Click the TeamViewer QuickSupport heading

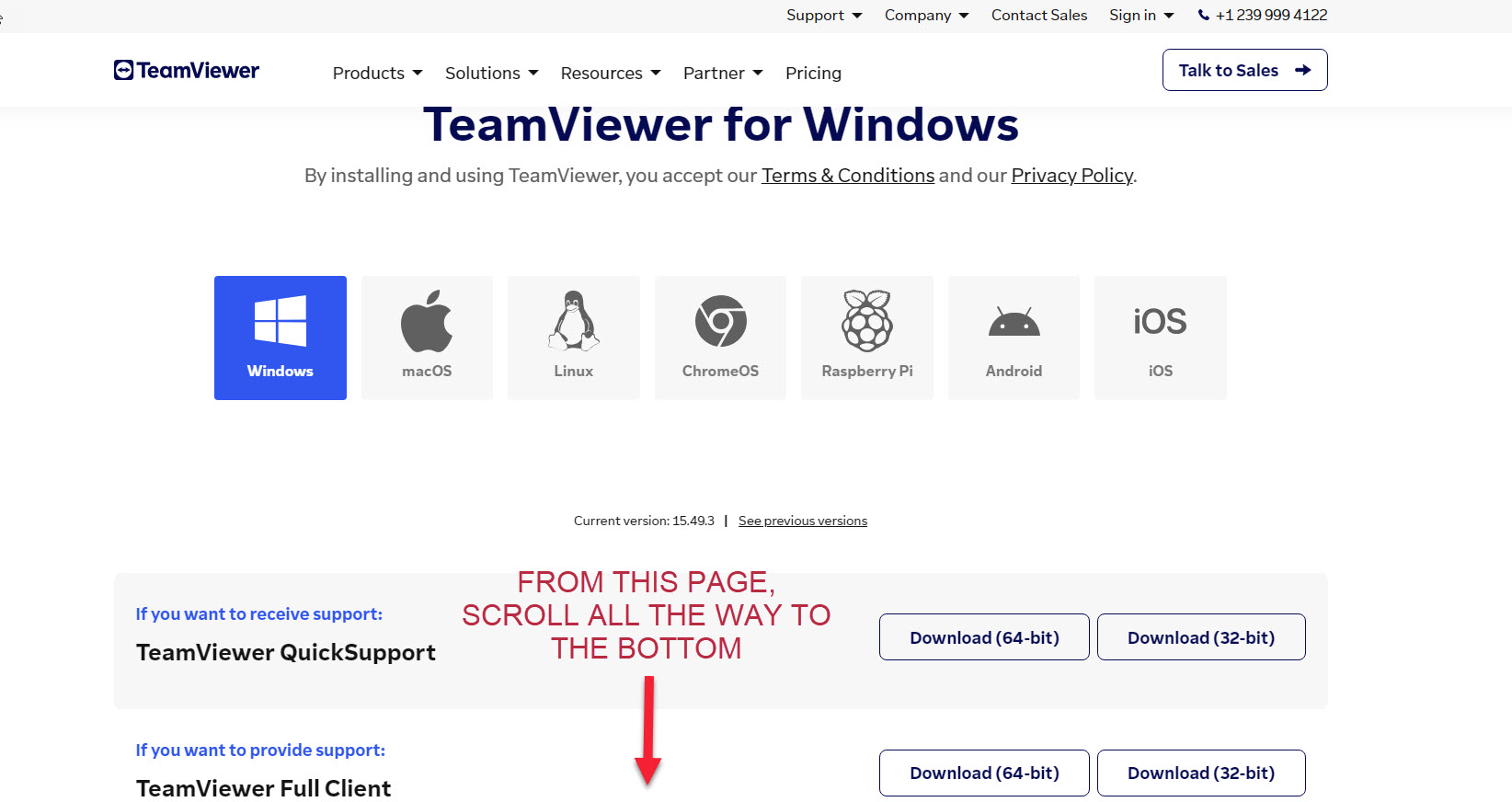286,652
